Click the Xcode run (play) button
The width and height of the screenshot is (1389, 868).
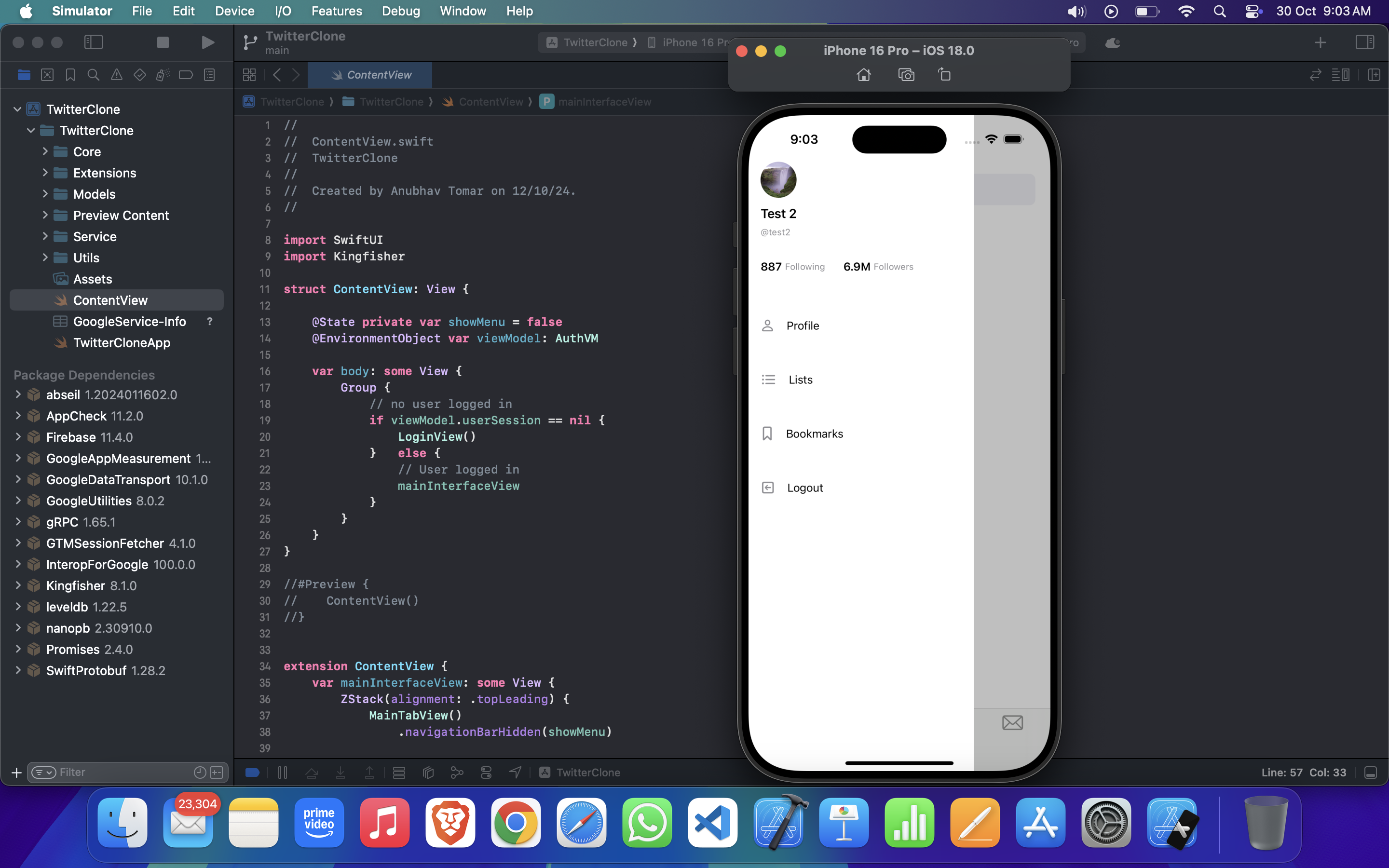208,42
